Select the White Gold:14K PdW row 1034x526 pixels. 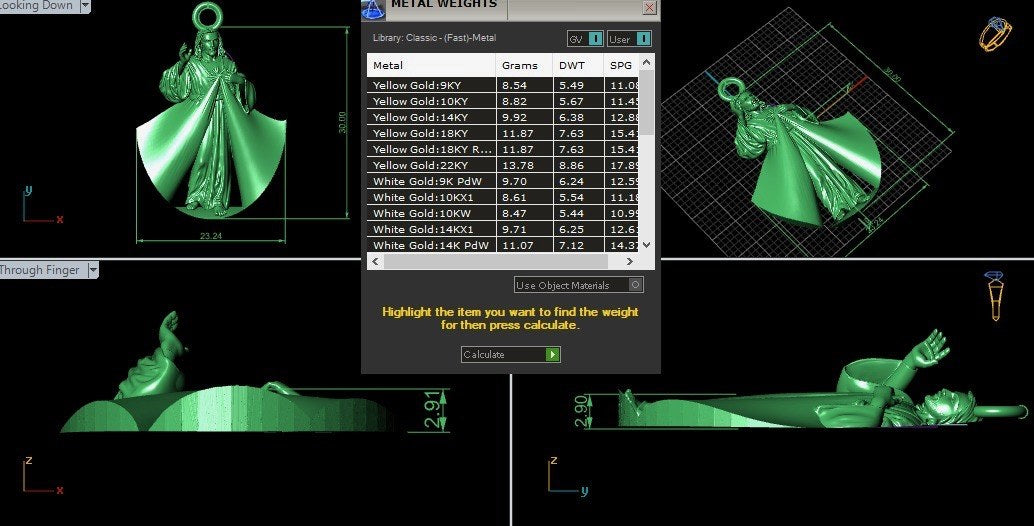click(x=502, y=245)
